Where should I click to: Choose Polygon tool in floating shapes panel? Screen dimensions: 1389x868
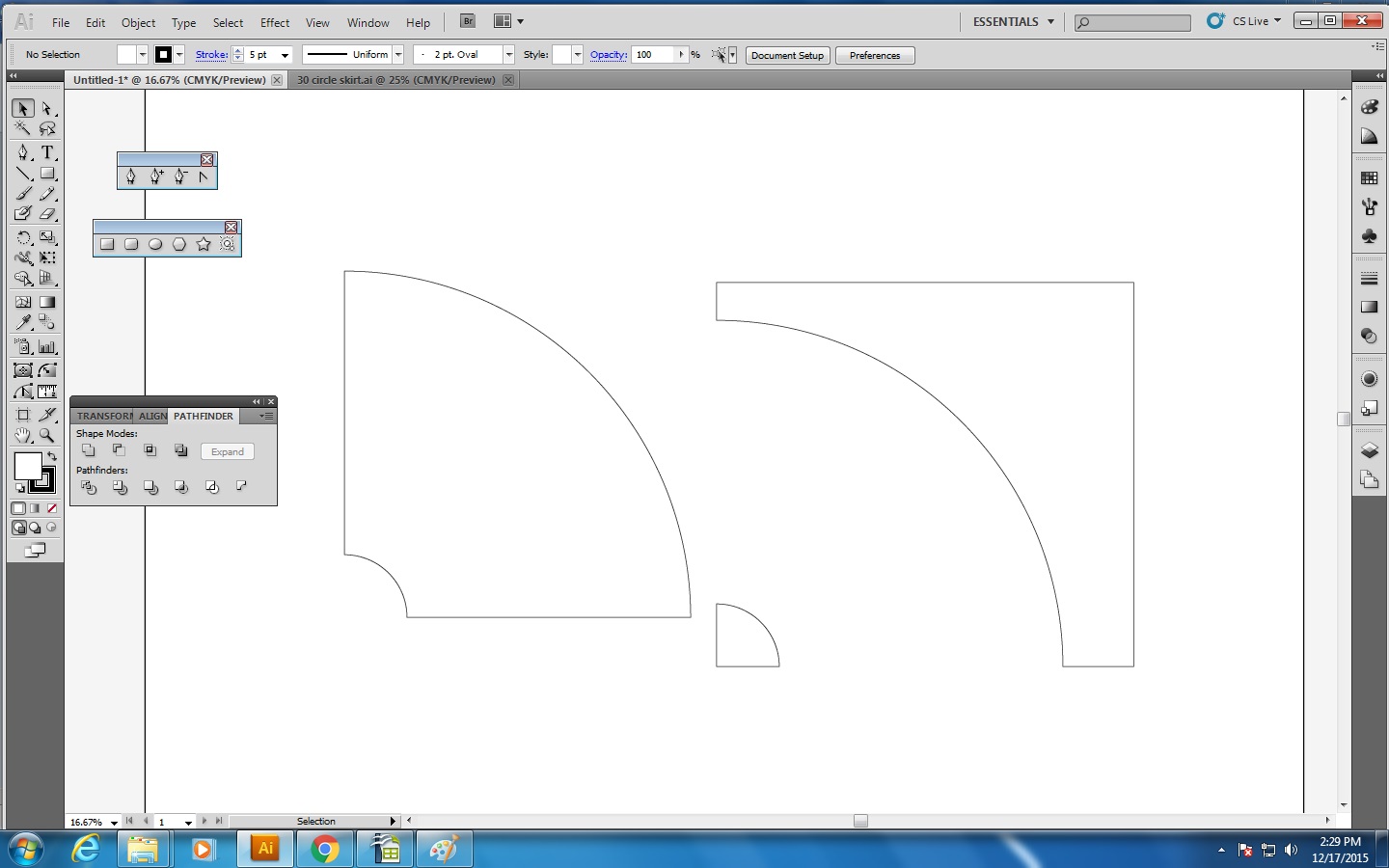179,244
